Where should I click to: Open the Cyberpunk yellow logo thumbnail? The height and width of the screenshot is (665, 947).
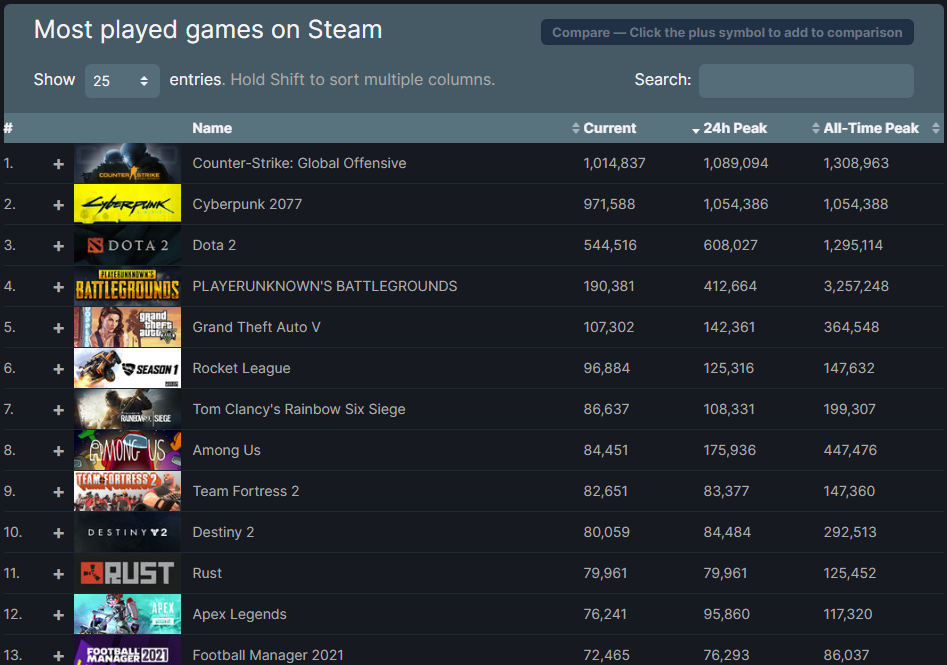click(x=127, y=204)
